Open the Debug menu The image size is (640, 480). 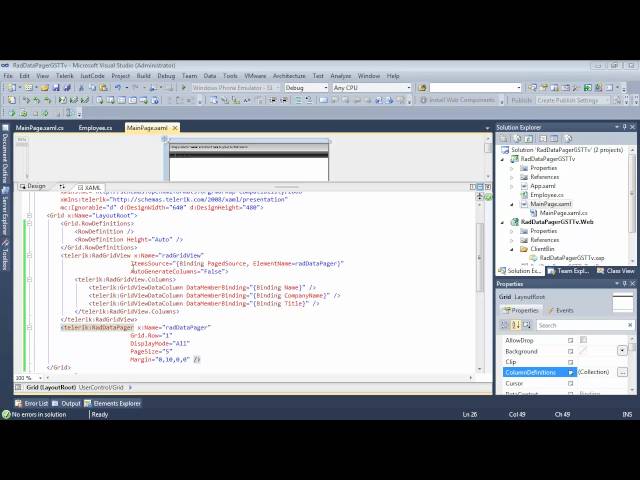(166, 76)
